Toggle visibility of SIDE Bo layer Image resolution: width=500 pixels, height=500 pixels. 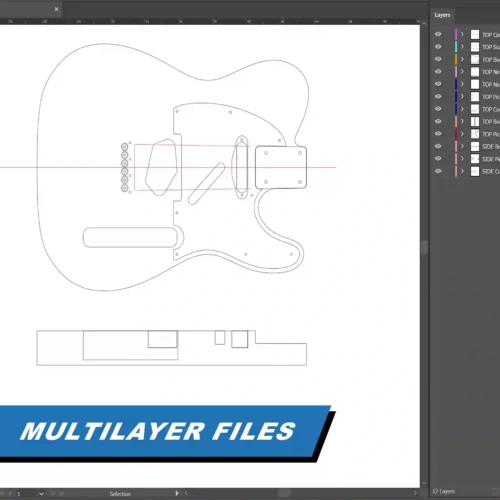pos(438,146)
